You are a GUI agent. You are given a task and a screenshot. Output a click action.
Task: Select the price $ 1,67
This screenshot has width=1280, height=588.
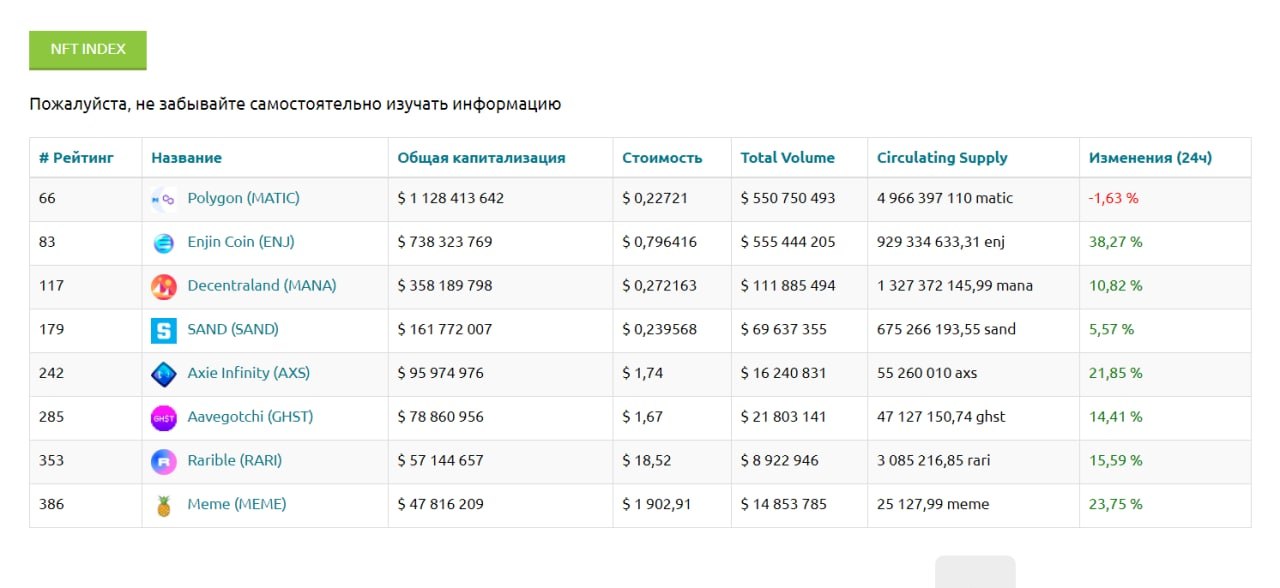tap(642, 416)
